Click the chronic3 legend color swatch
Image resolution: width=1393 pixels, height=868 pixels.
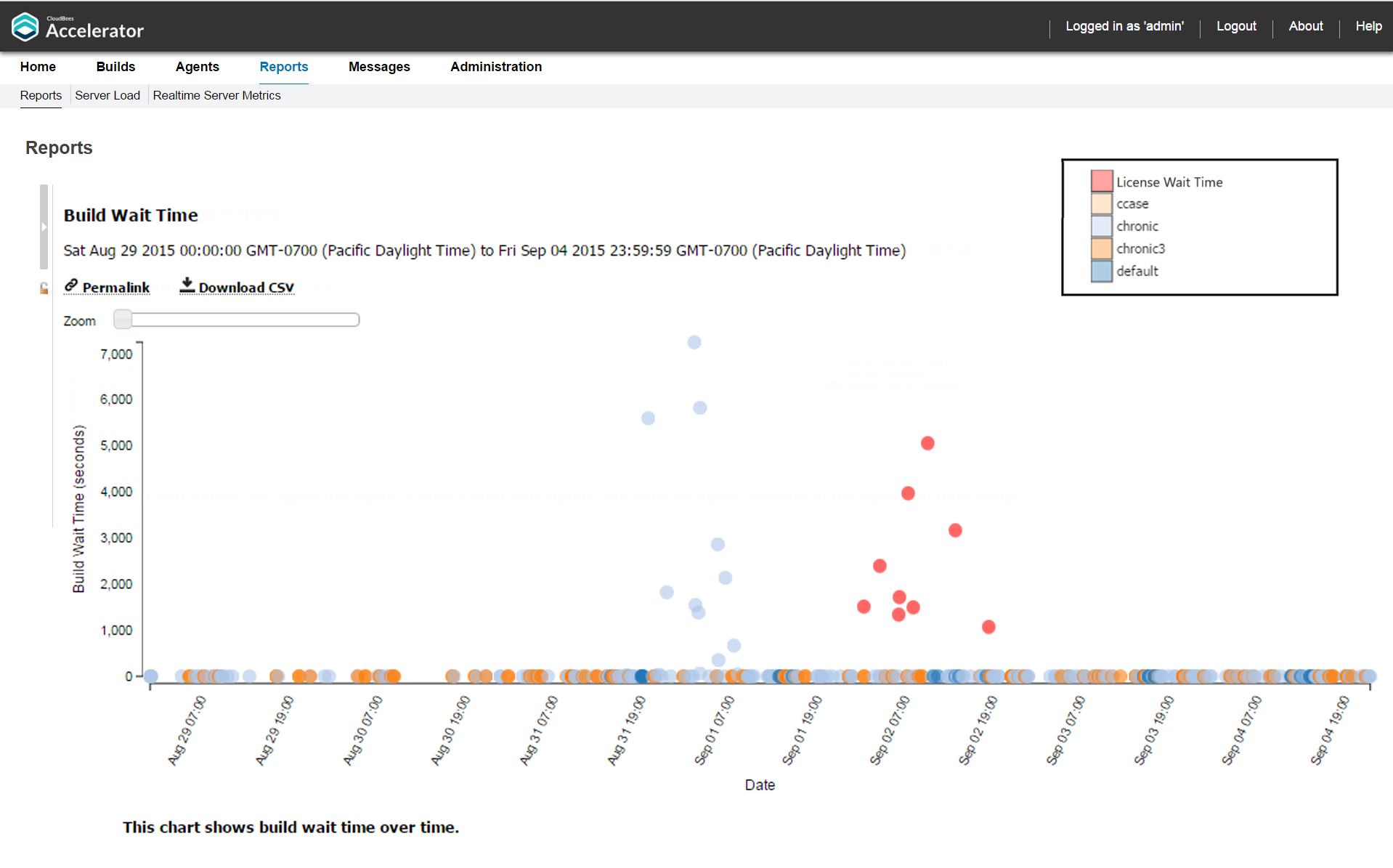(1102, 248)
